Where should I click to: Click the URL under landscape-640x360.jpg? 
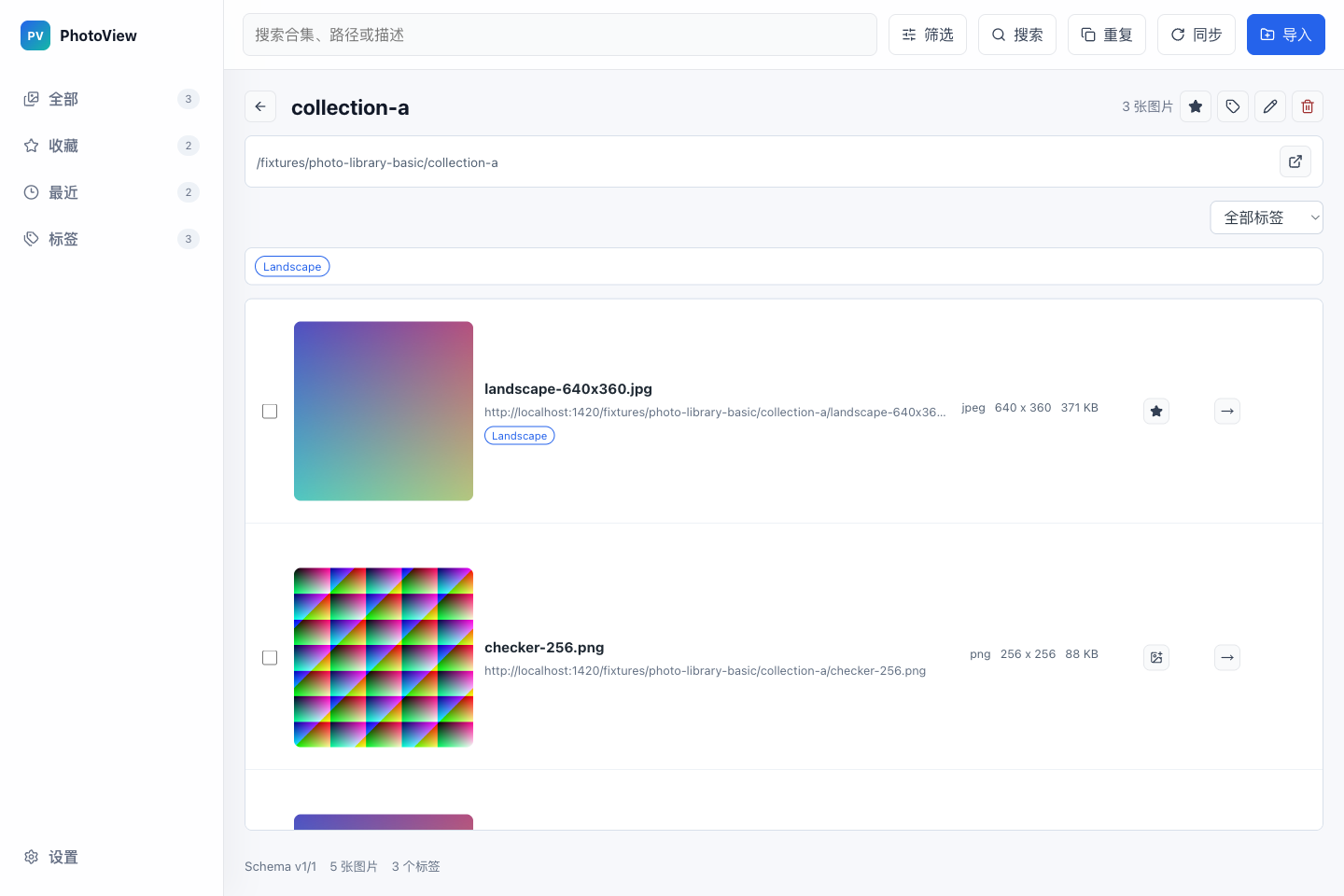[715, 413]
